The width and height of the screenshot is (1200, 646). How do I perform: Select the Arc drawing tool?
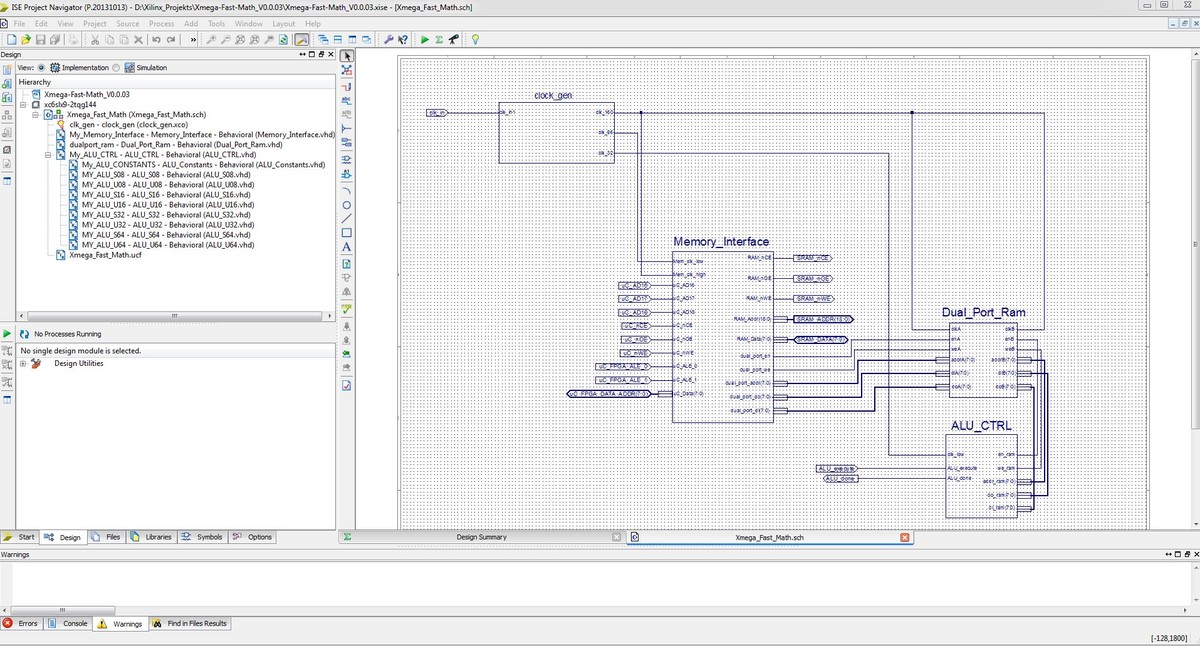pos(347,190)
